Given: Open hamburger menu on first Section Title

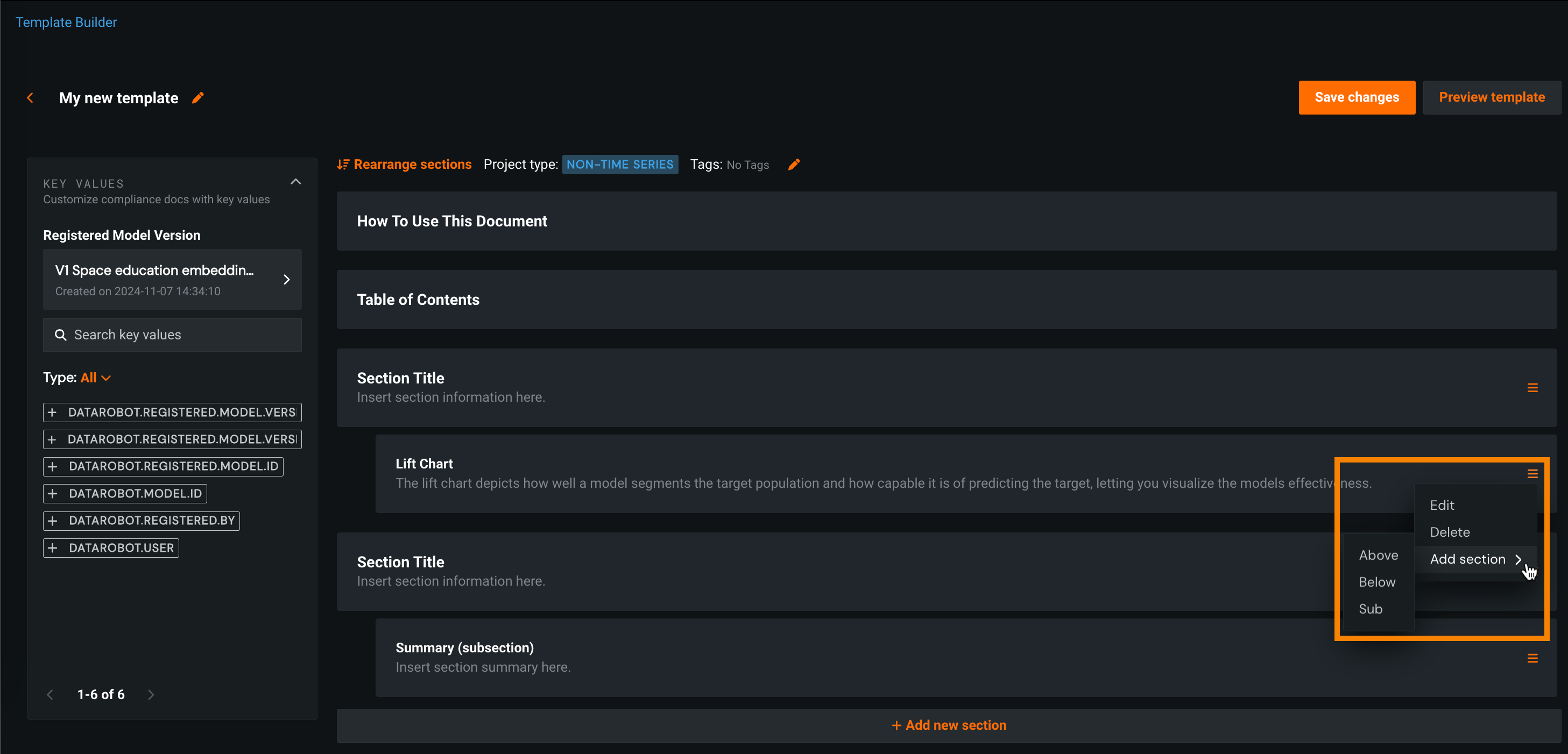Looking at the screenshot, I should [1532, 388].
